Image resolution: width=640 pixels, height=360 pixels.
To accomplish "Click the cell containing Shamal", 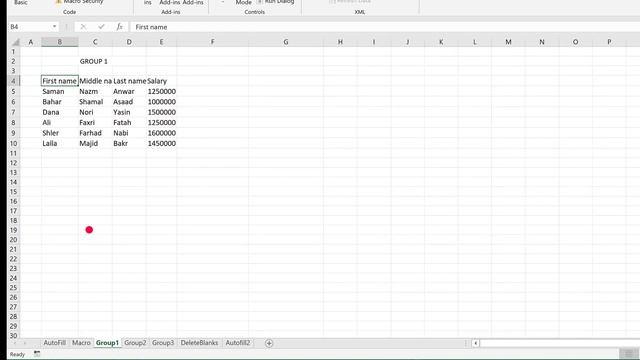I will [95, 102].
